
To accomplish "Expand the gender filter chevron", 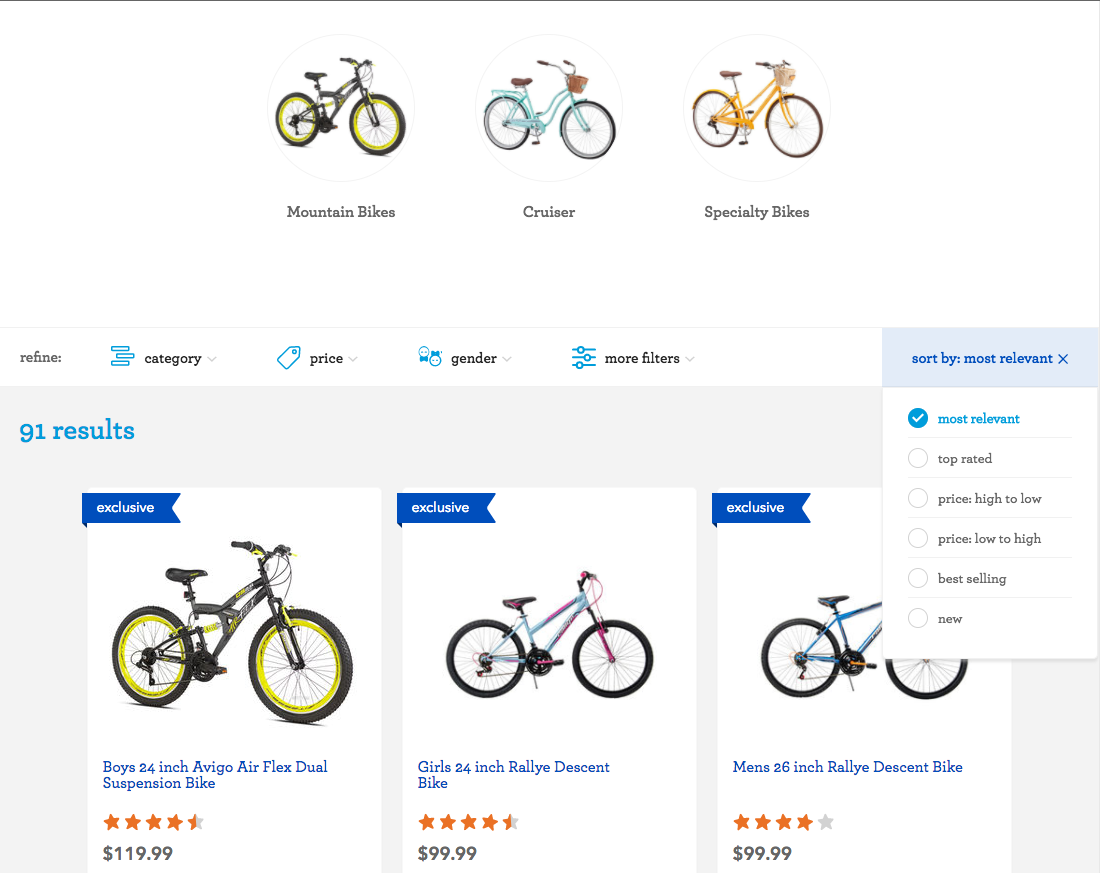I will point(507,359).
